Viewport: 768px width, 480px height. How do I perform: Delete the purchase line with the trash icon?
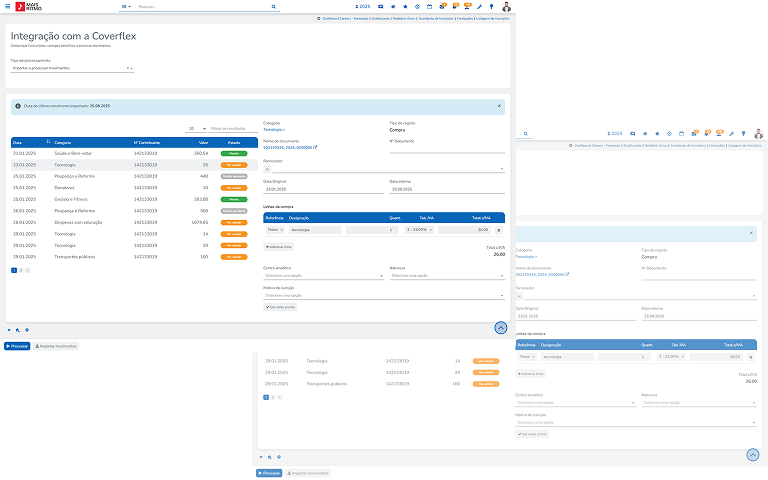(x=500, y=230)
